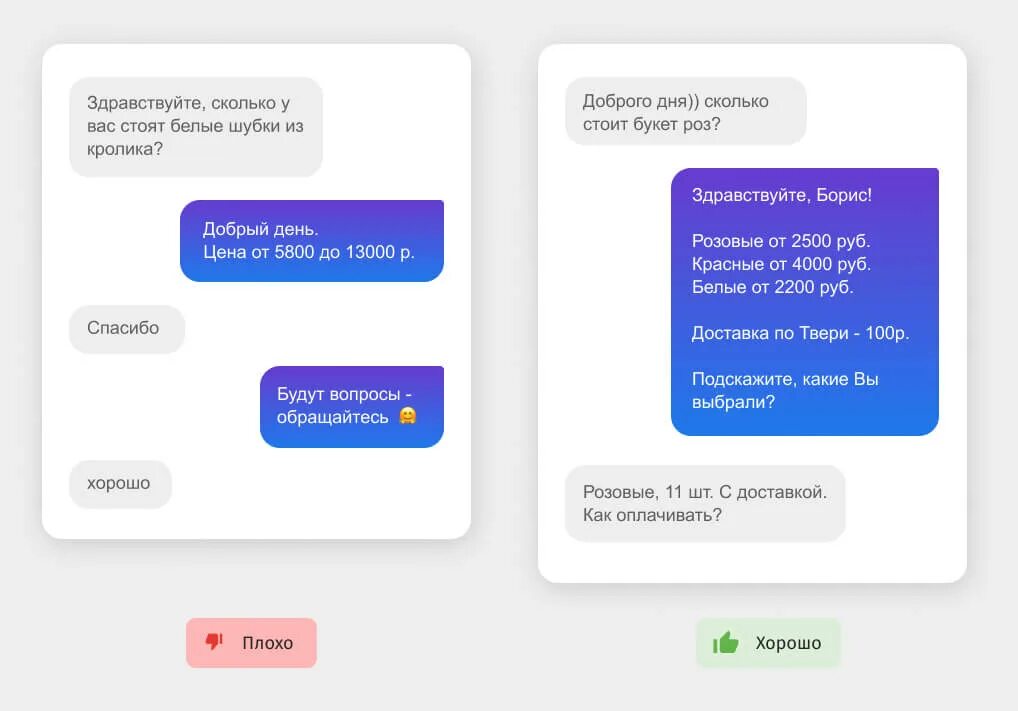The height and width of the screenshot is (711, 1018).
Task: Click the 'Будут вопросы - обращайтесь' reply
Action: coord(352,406)
